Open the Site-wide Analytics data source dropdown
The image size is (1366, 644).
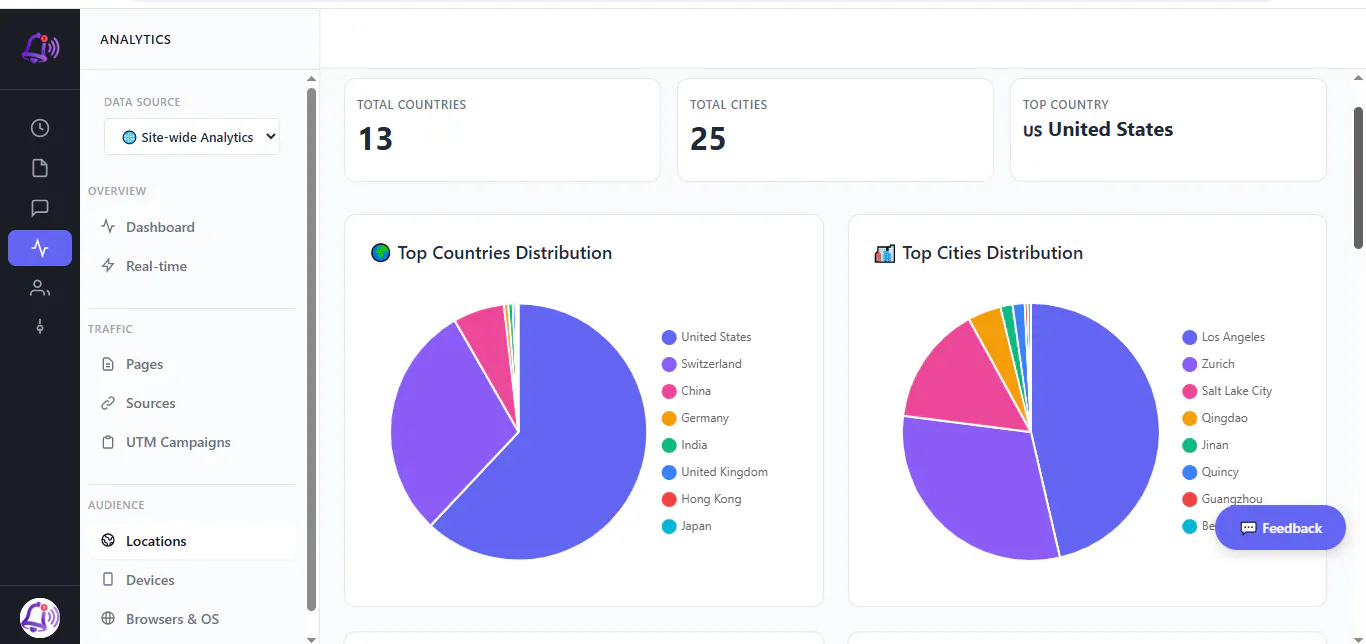[192, 137]
